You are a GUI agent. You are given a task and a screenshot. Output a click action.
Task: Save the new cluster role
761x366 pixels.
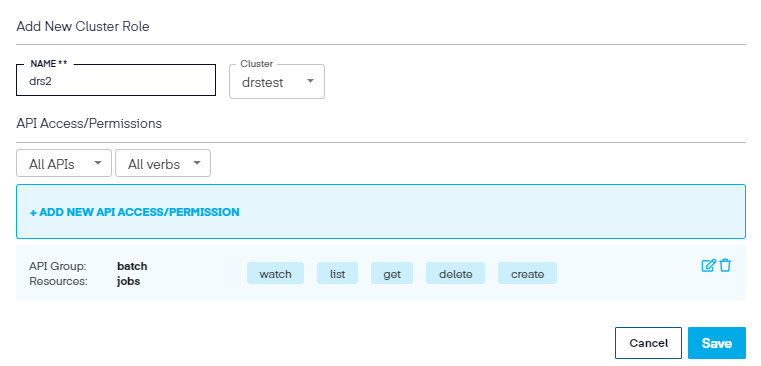point(716,343)
